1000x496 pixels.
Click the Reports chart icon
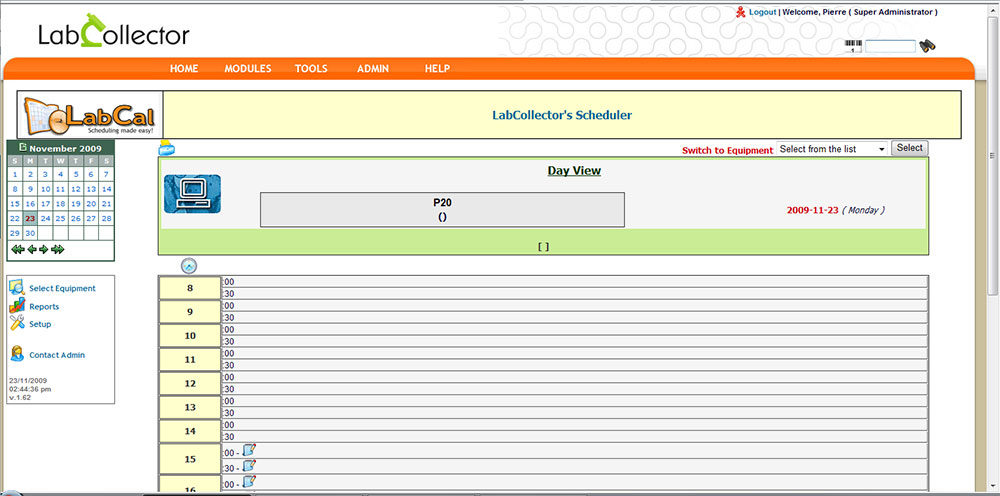17,306
